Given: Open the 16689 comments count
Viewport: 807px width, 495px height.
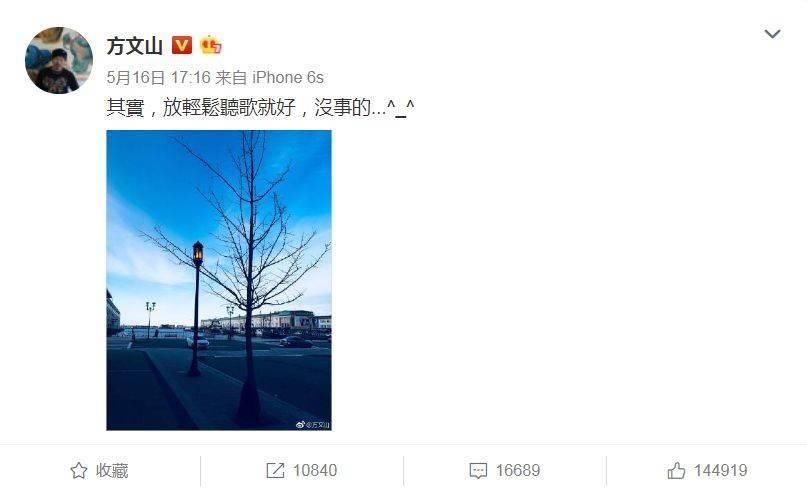Looking at the screenshot, I should [518, 470].
